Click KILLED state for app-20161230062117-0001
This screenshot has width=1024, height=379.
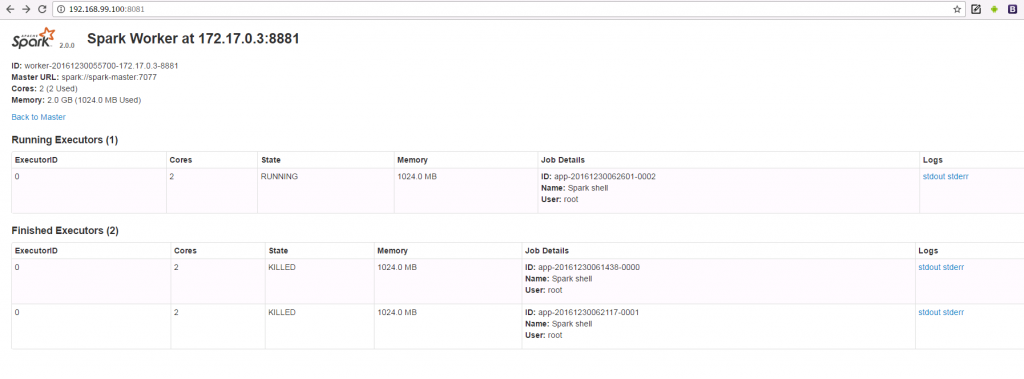coord(282,312)
